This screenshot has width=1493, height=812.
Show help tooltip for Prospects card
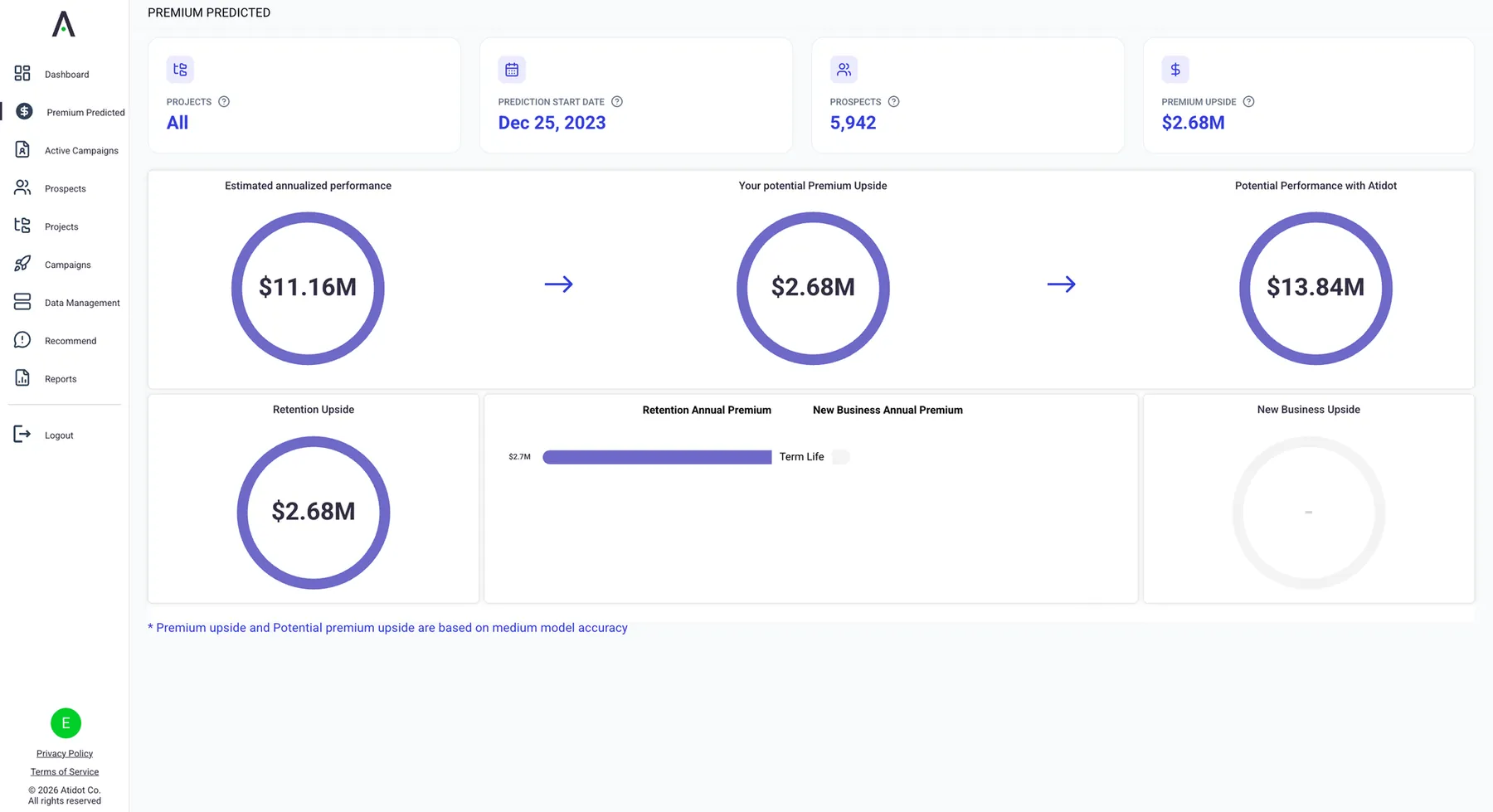[893, 102]
